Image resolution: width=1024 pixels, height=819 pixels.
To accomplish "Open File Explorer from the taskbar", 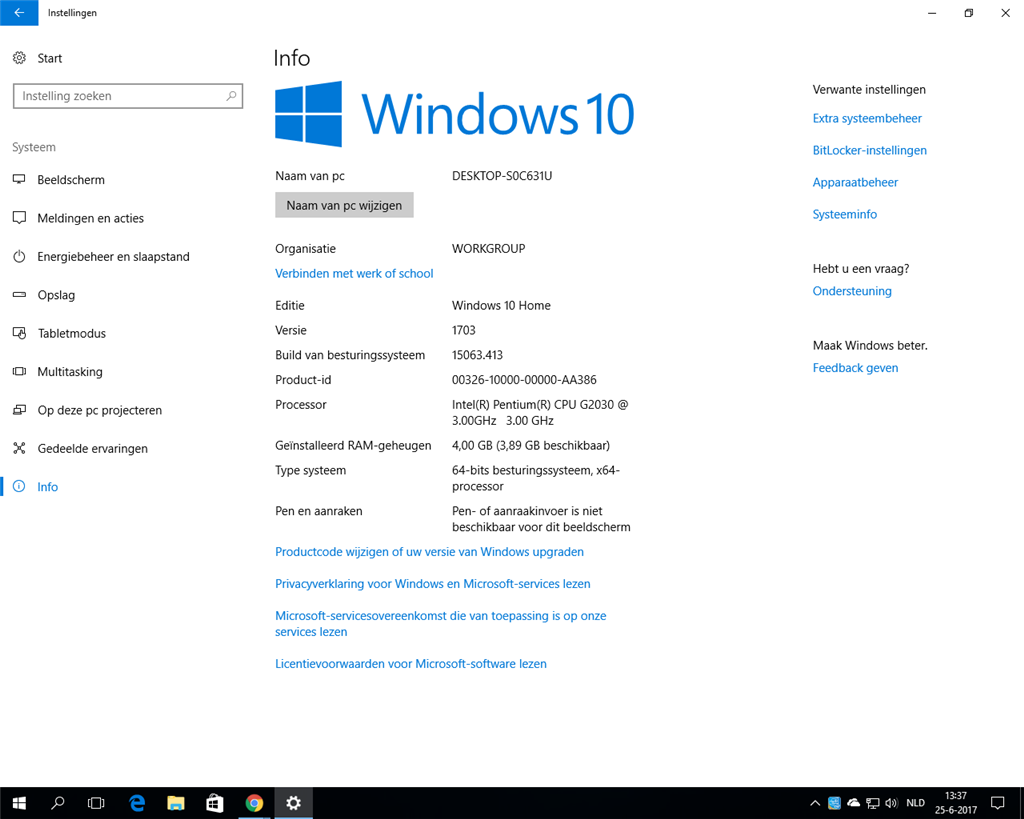I will (x=176, y=803).
